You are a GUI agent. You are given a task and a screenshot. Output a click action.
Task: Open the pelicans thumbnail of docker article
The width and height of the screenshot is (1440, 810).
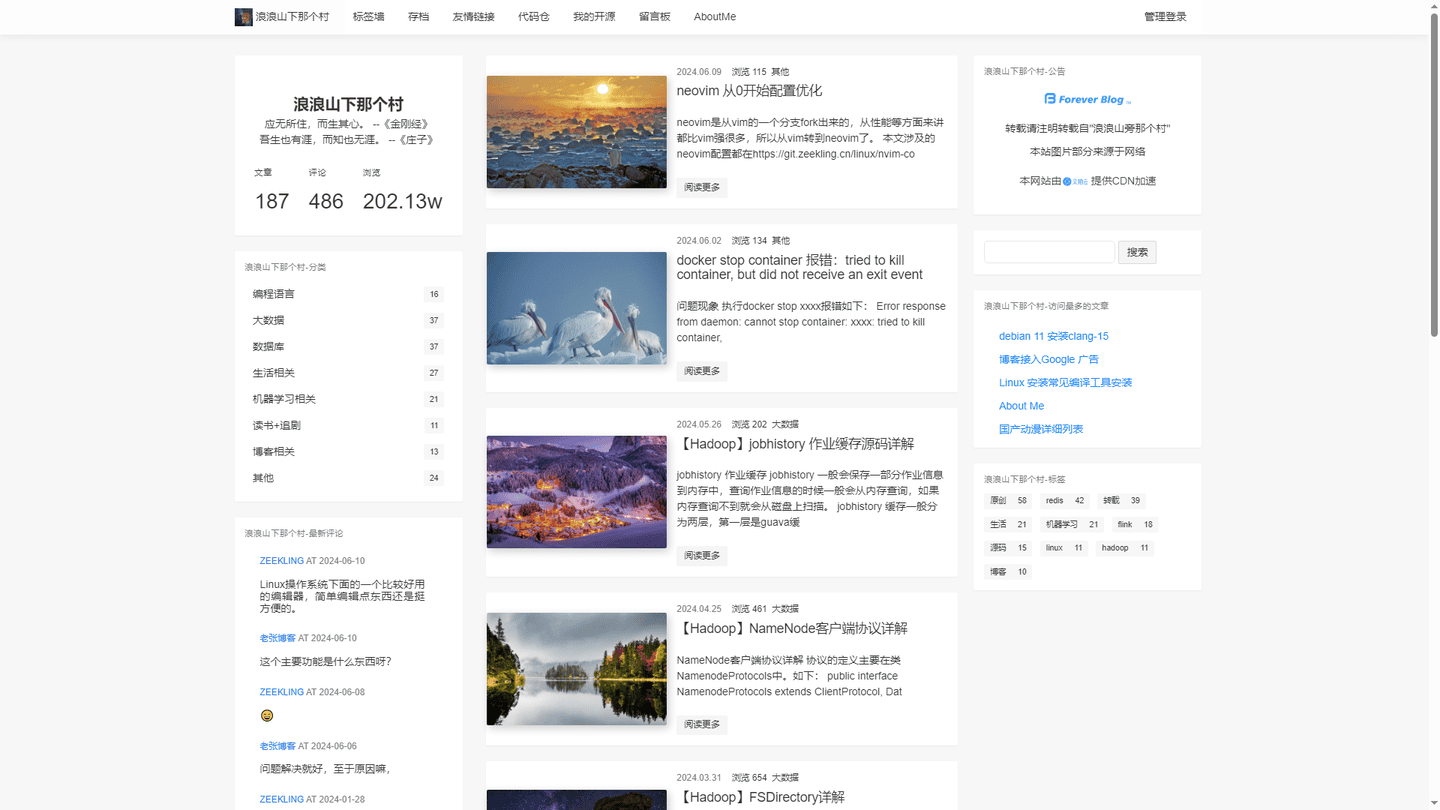[x=577, y=308]
